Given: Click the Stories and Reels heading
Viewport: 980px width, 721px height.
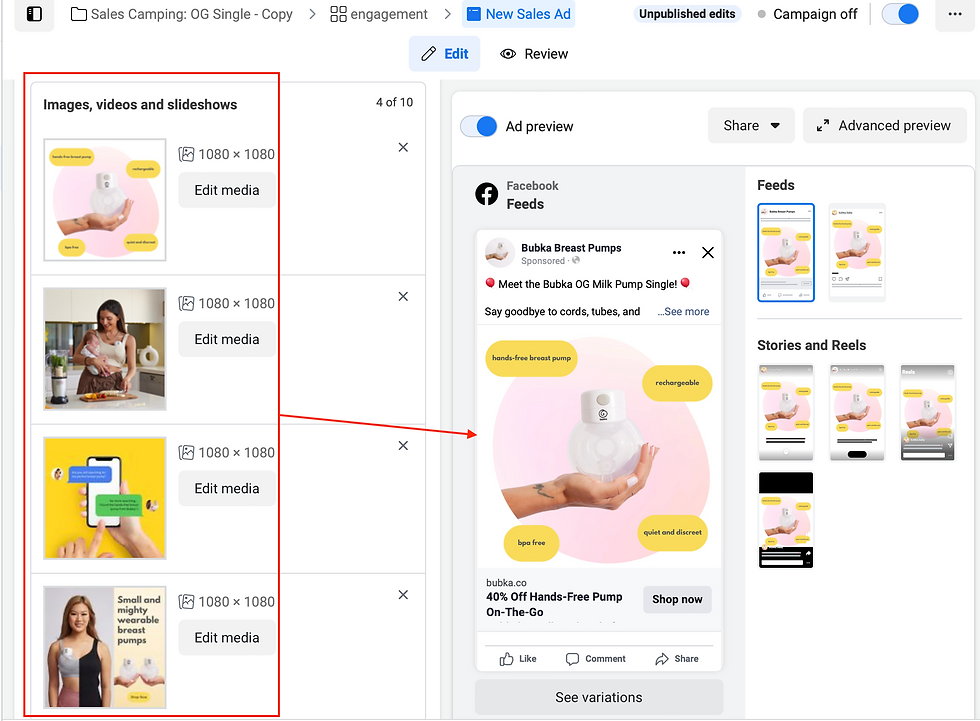Looking at the screenshot, I should [811, 346].
